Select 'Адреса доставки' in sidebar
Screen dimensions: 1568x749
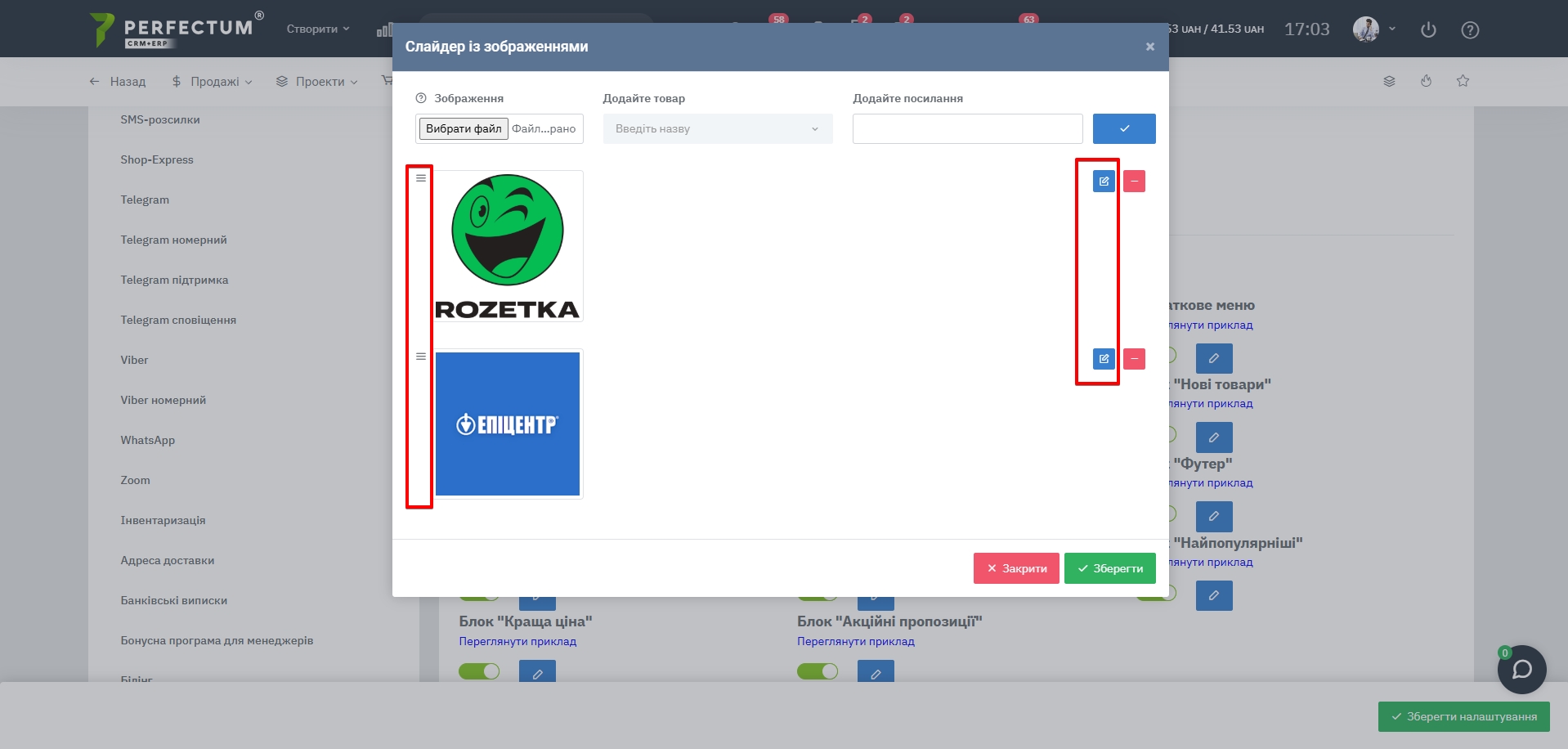(168, 560)
